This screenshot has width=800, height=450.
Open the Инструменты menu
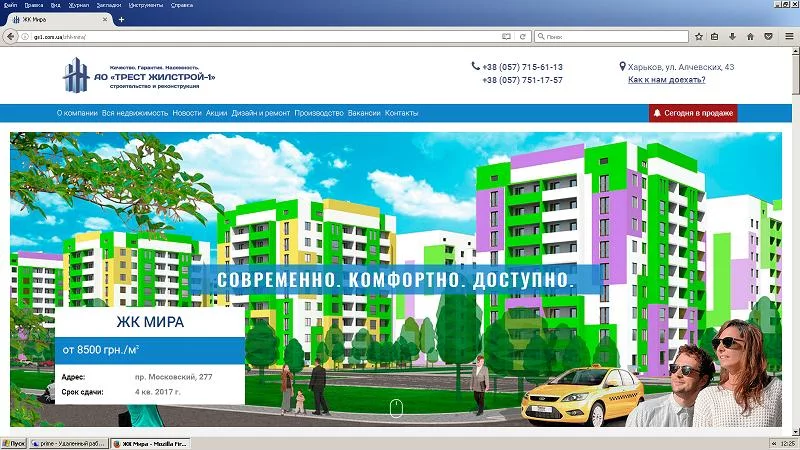(x=146, y=5)
